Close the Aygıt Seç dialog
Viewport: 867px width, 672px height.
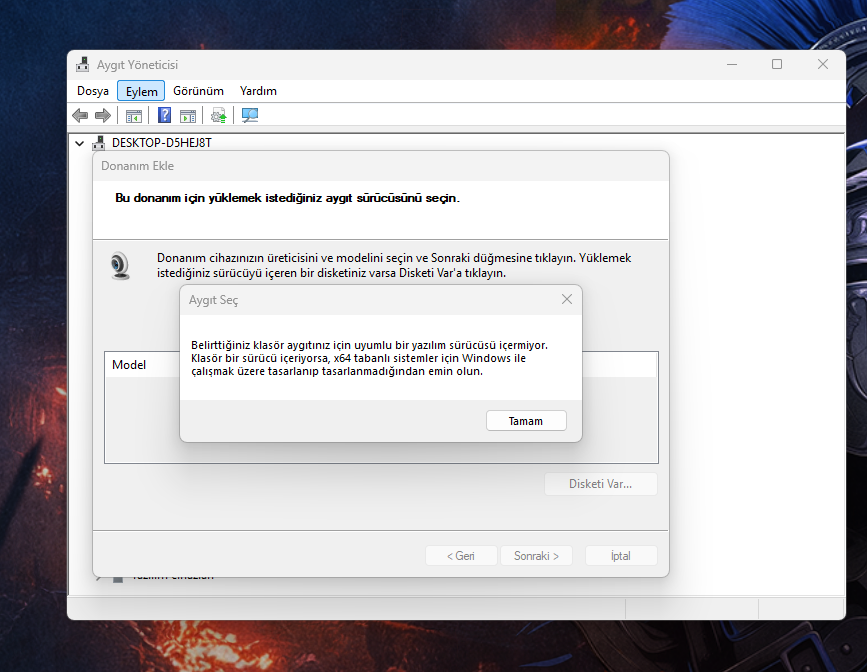(x=567, y=299)
